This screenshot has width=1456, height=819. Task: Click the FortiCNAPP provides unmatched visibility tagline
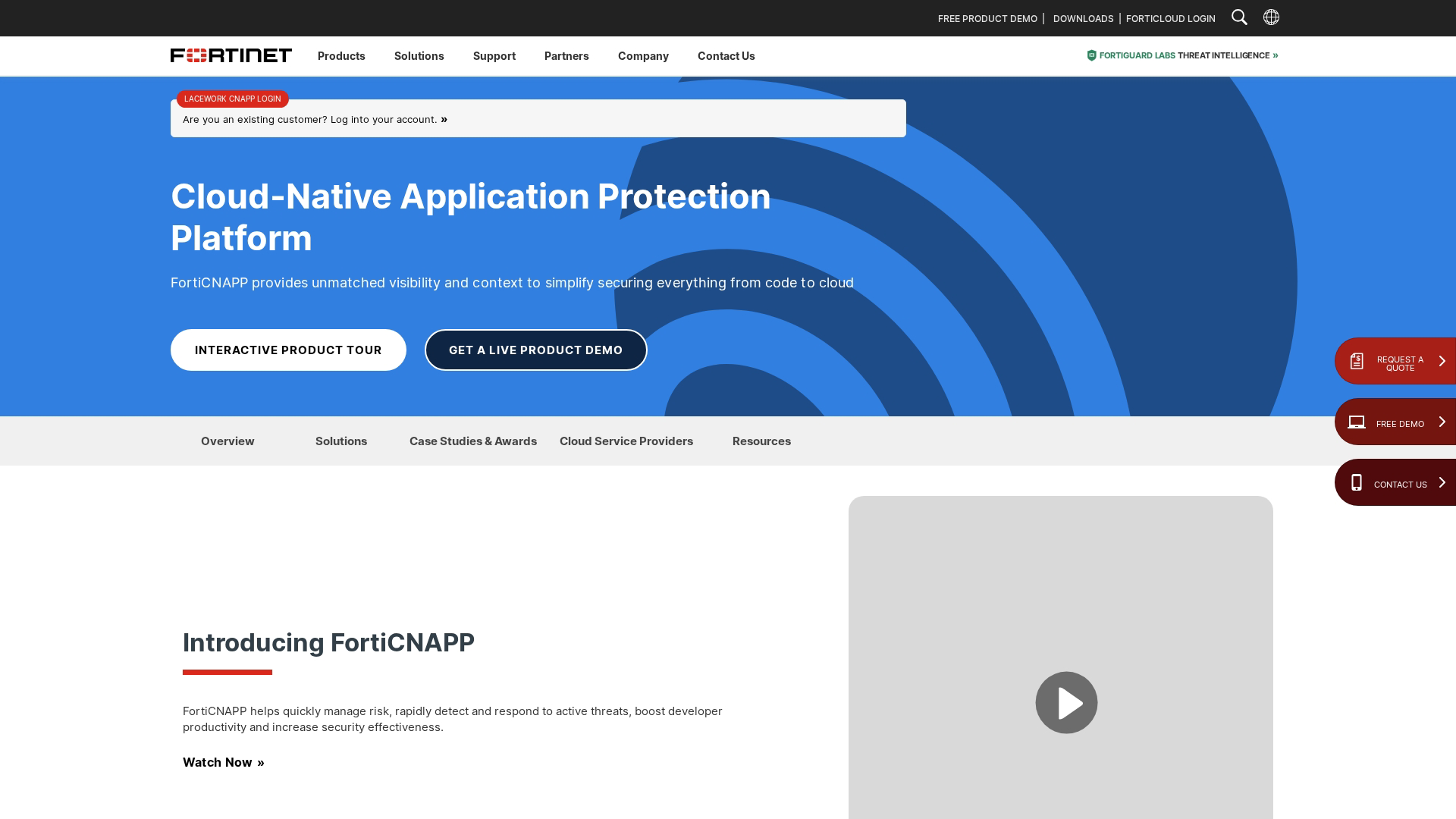512,283
